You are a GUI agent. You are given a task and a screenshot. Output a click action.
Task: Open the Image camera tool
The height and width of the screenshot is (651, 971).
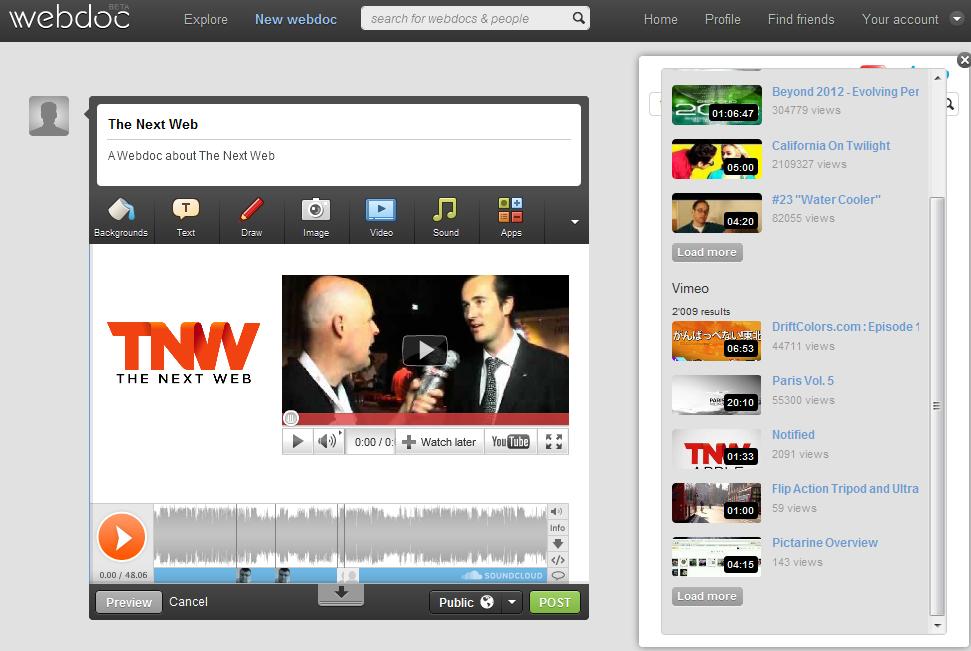pos(316,217)
